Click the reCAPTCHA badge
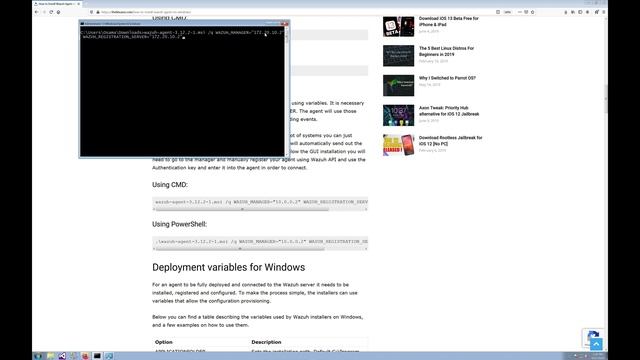Image resolution: width=640 pixels, height=360 pixels. click(593, 337)
